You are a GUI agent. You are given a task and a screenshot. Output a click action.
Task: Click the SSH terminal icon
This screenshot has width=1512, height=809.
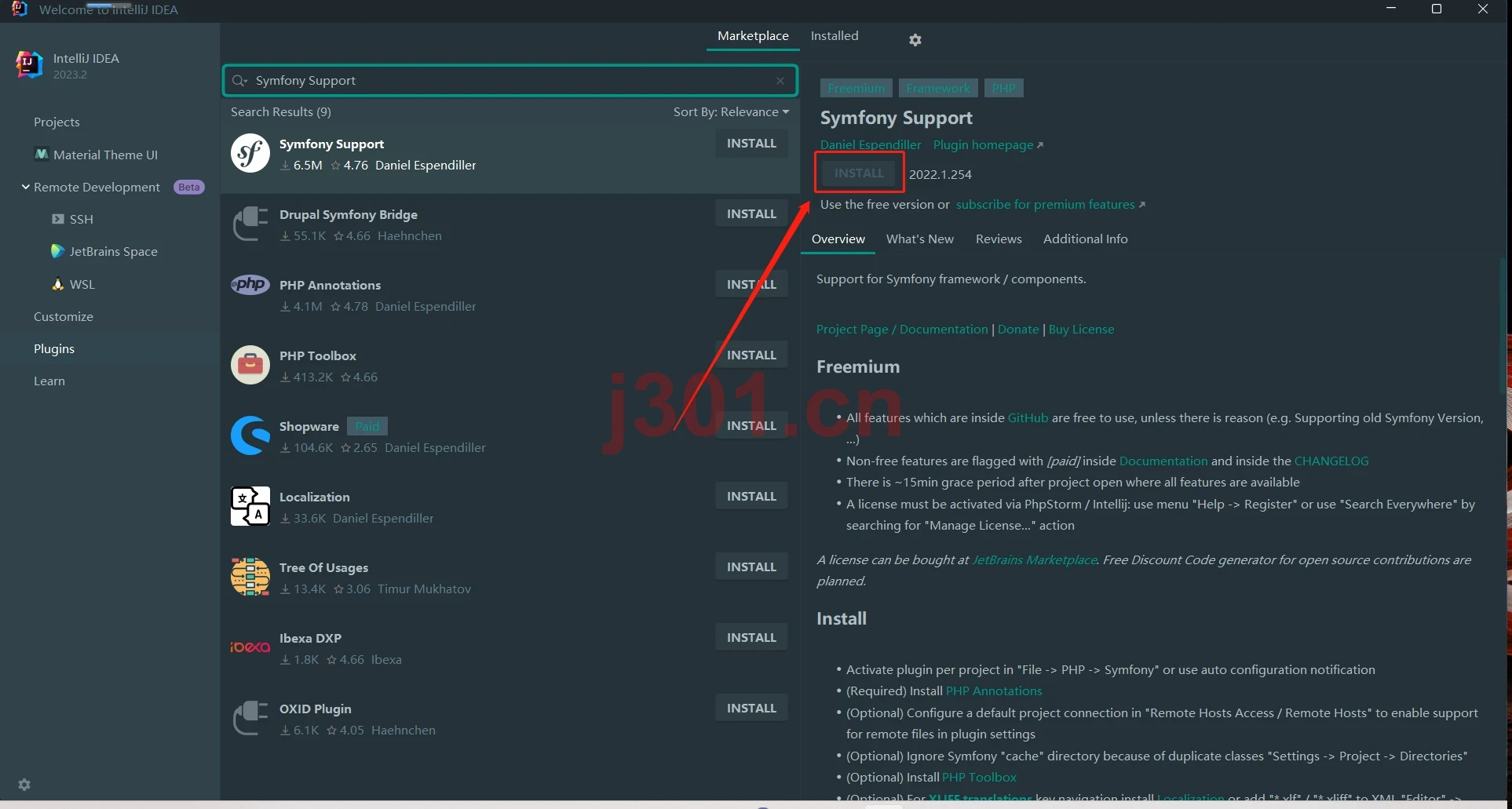click(58, 219)
